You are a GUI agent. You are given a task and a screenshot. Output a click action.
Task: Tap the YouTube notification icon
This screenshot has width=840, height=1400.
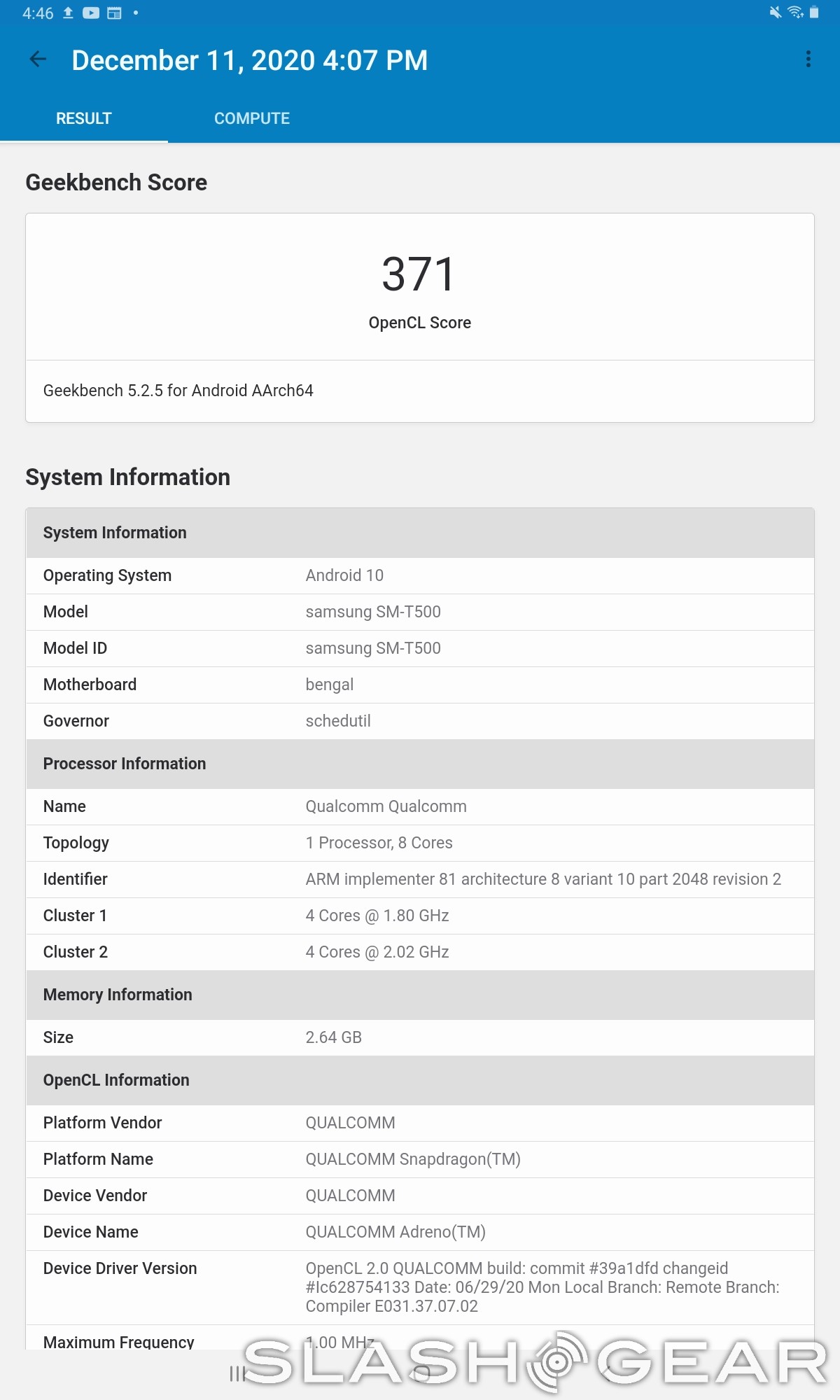(x=91, y=13)
